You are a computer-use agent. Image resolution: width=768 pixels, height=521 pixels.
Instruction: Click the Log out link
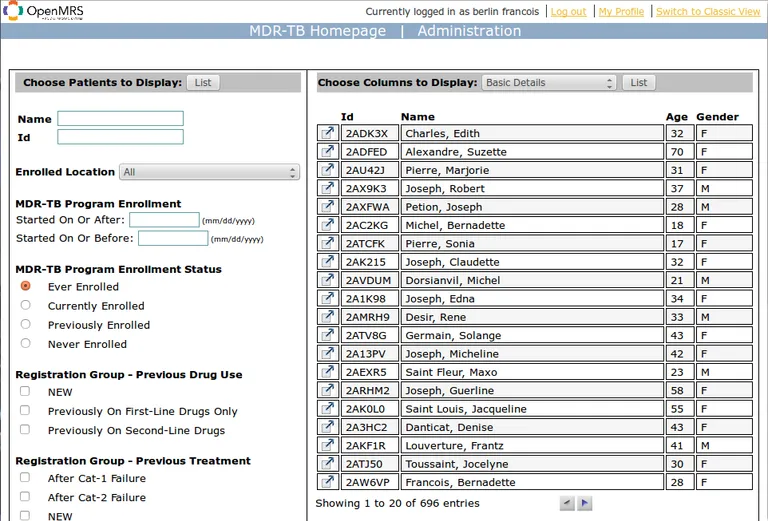(568, 12)
